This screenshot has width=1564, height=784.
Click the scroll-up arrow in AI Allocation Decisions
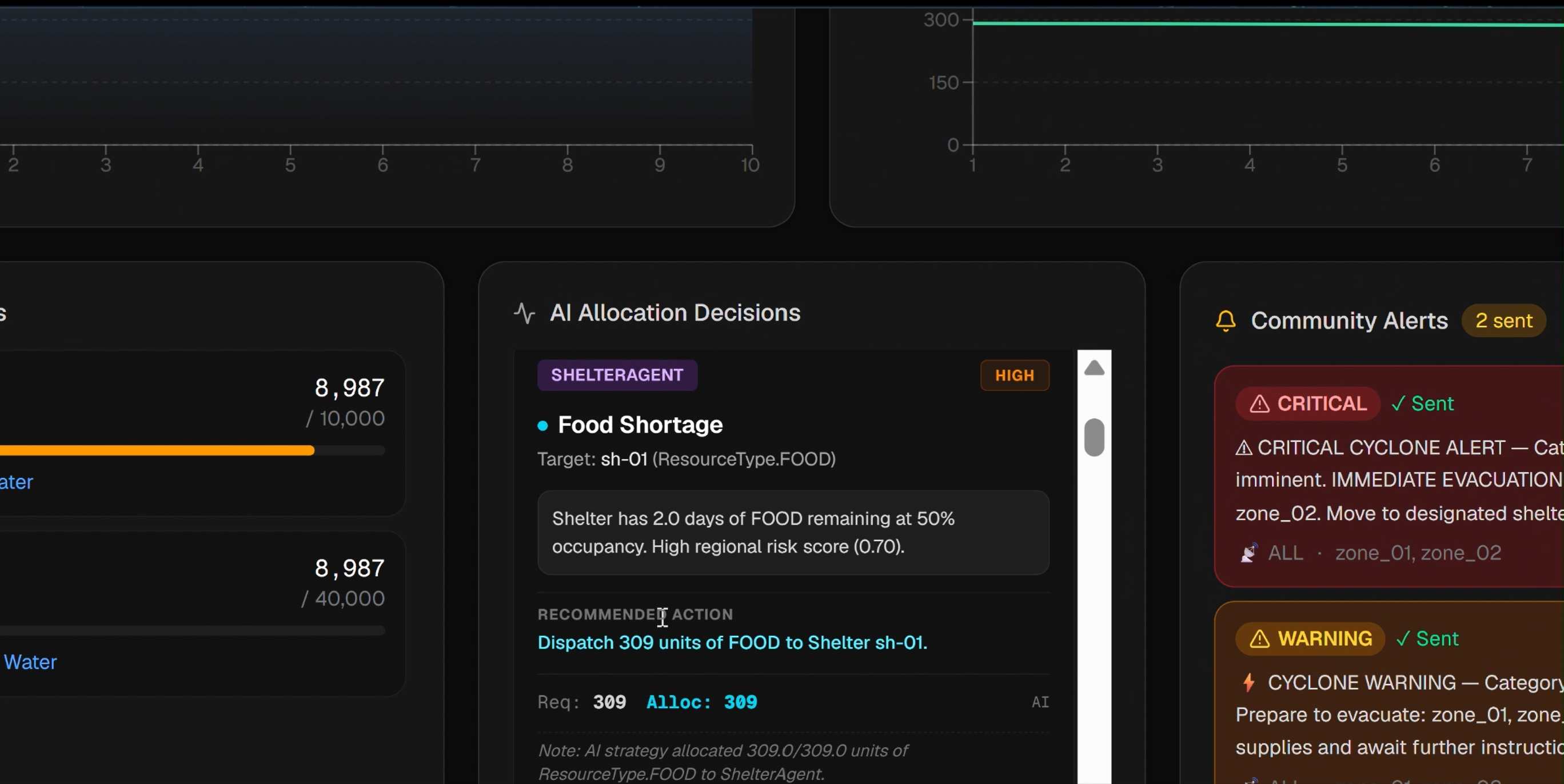click(1094, 368)
